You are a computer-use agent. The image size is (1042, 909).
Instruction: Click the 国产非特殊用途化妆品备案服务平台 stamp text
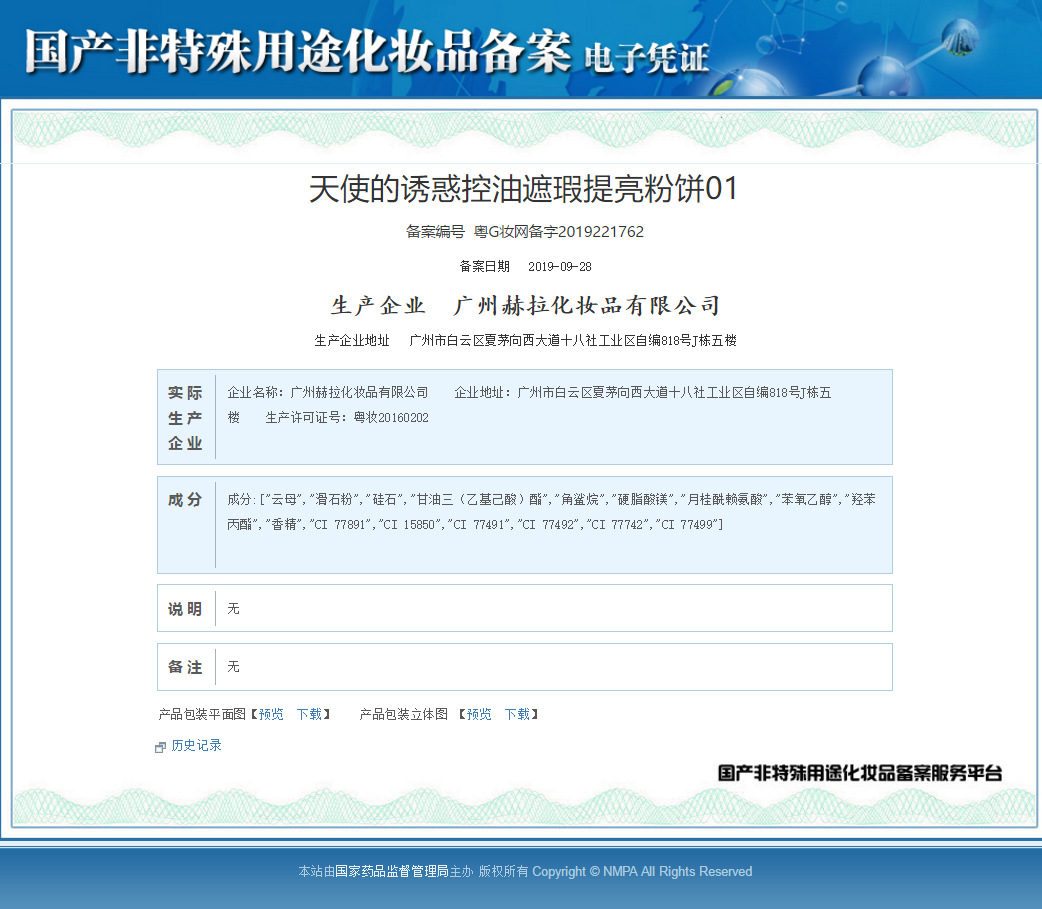pos(860,773)
